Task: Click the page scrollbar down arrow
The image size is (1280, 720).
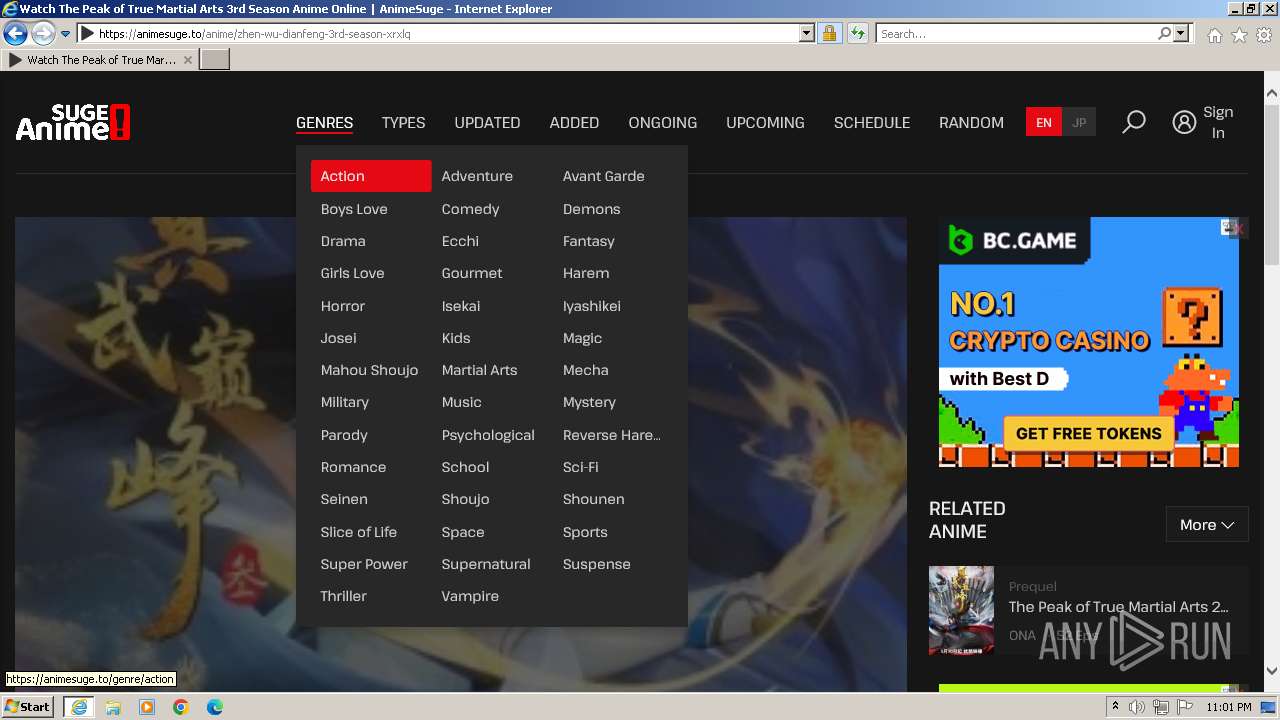Action: point(1271,671)
